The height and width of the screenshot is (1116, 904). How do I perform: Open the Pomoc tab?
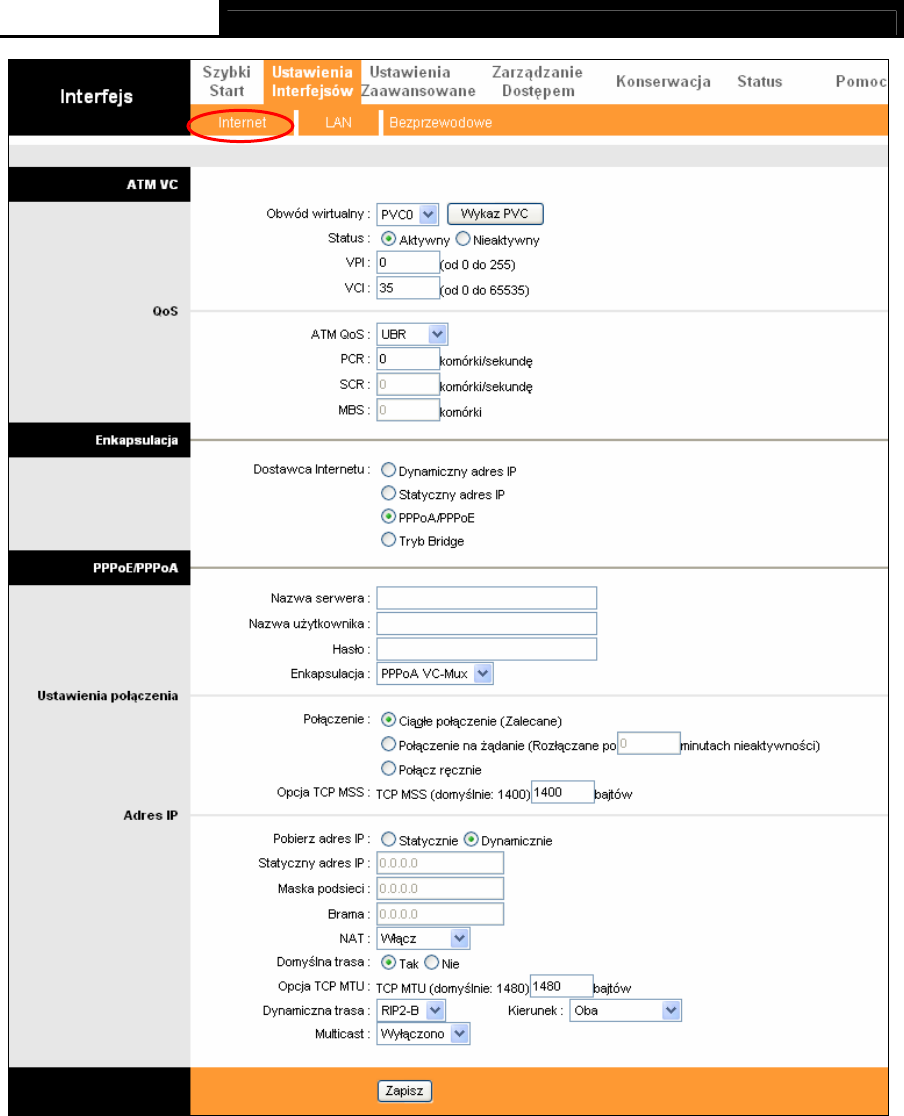click(861, 81)
